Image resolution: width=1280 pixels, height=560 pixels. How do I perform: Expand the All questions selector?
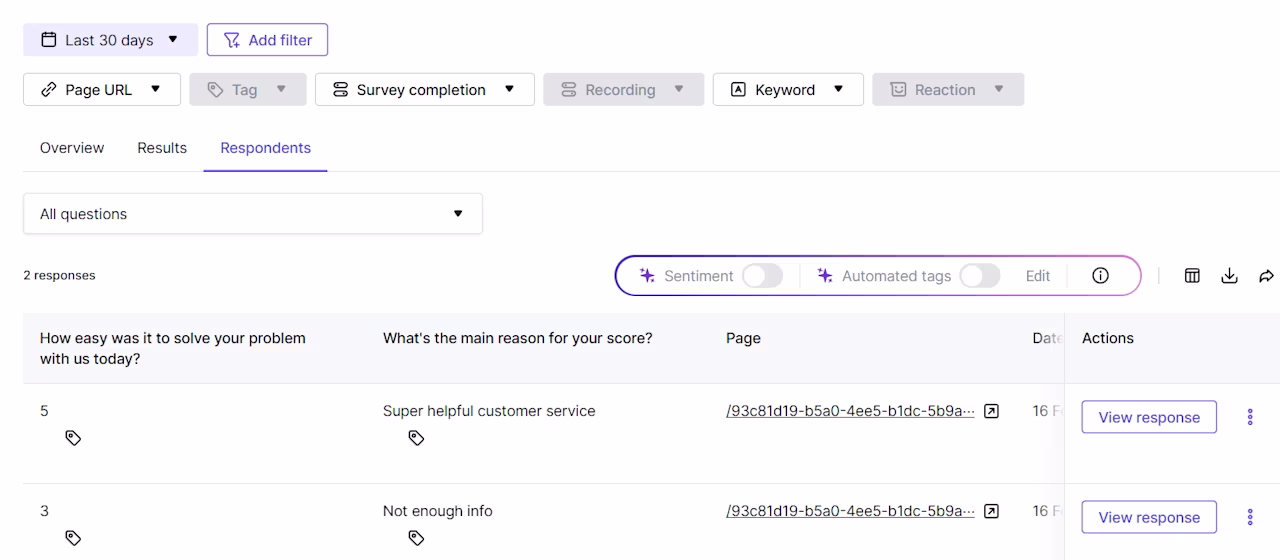[x=253, y=214]
